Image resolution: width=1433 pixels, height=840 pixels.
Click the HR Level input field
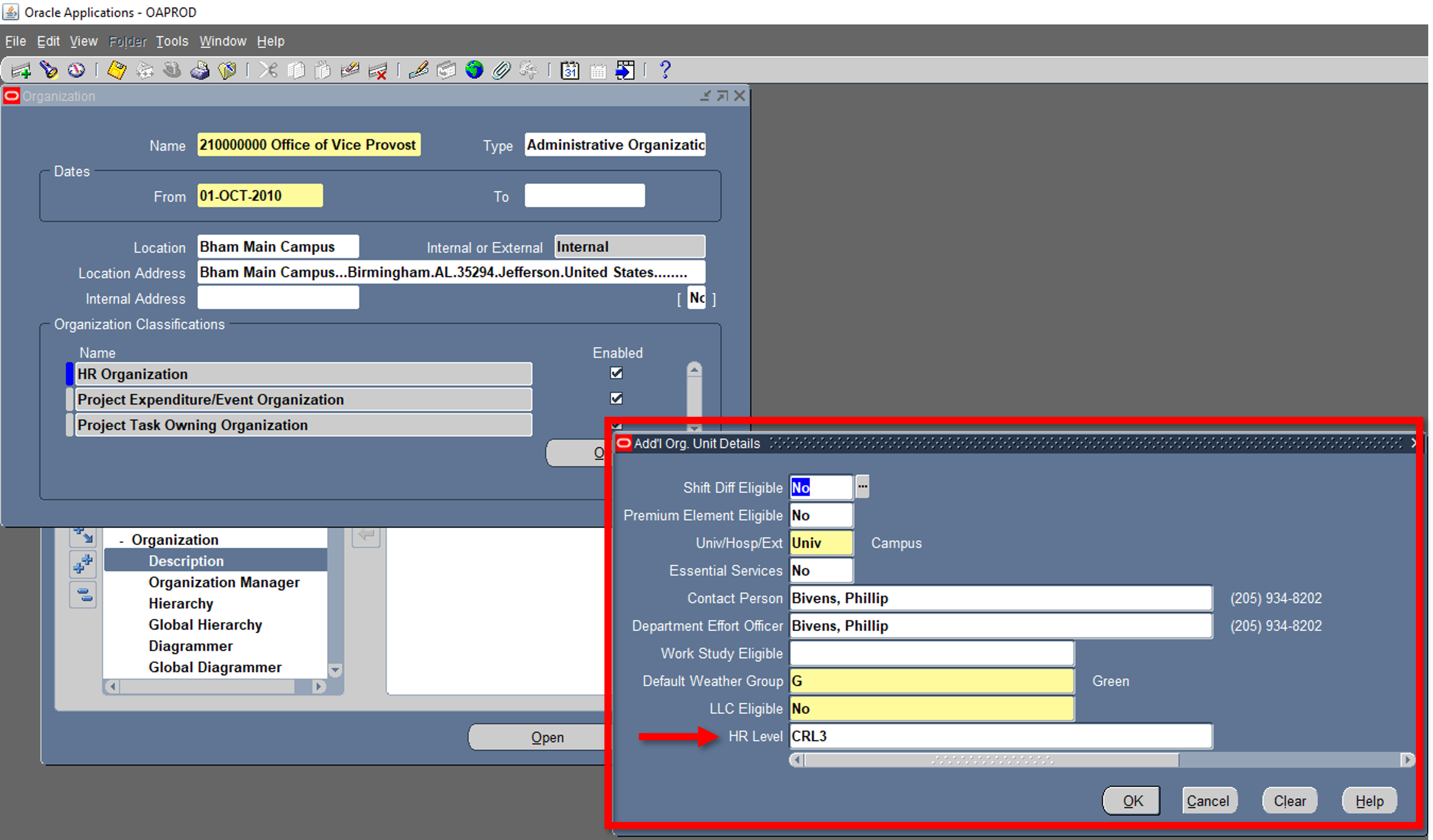pyautogui.click(x=1001, y=736)
